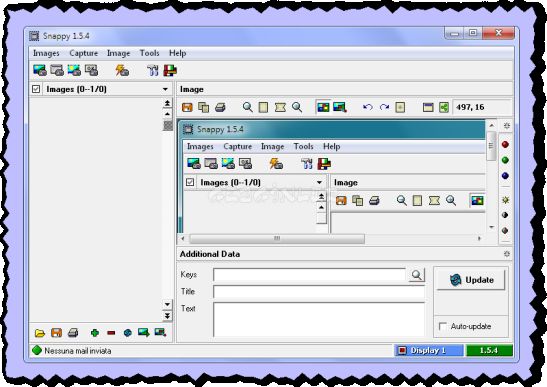547x387 pixels.
Task: Click the copy image icon in Image toolbar
Action: [x=203, y=107]
